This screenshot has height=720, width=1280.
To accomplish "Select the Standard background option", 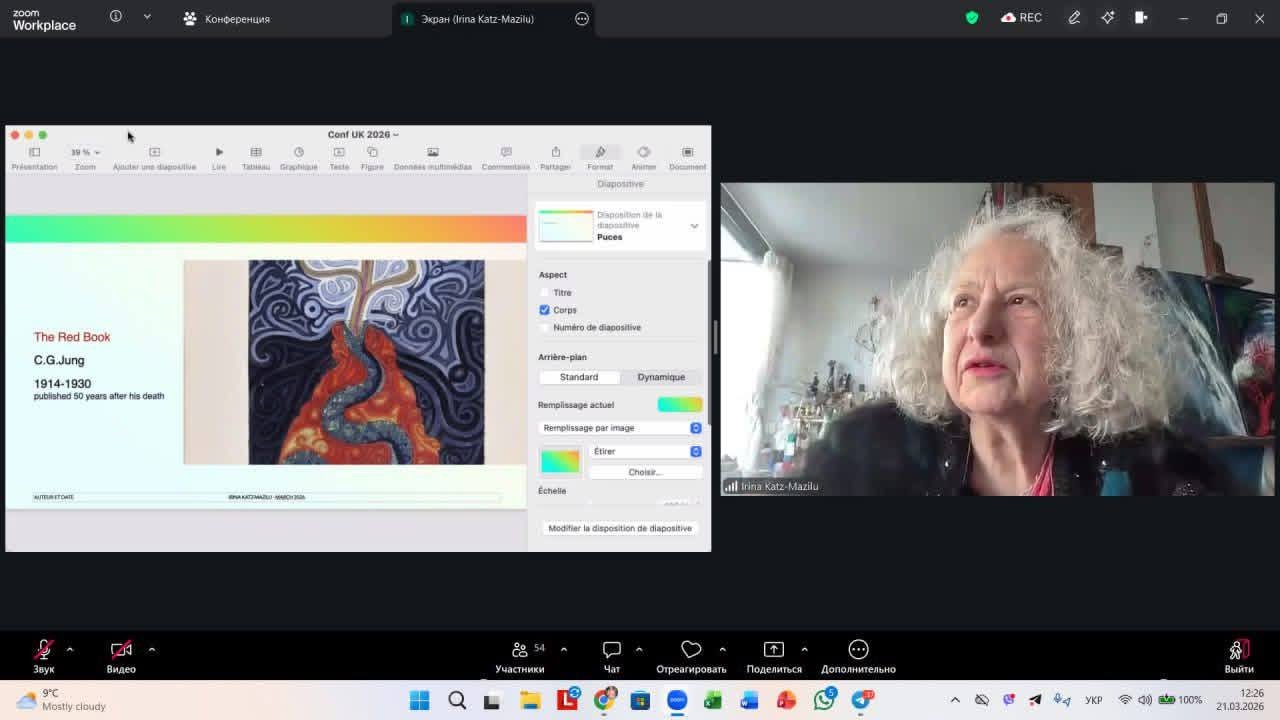I will coord(579,377).
